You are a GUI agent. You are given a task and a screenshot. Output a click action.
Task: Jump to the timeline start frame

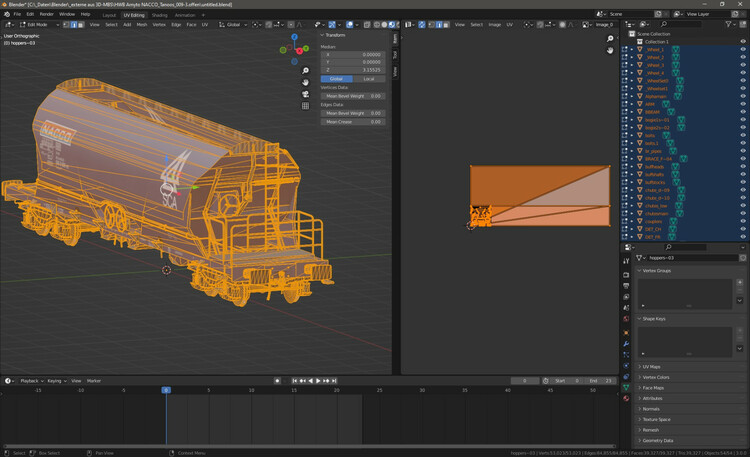tap(294, 381)
